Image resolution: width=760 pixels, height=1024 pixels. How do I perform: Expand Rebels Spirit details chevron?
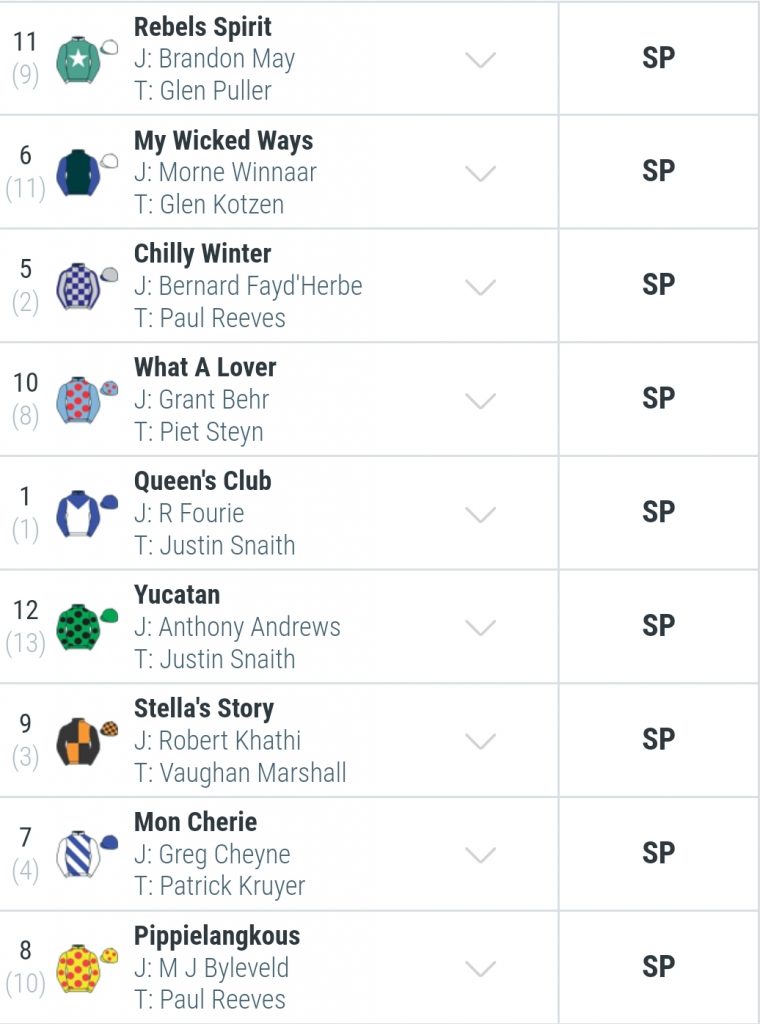[x=481, y=60]
